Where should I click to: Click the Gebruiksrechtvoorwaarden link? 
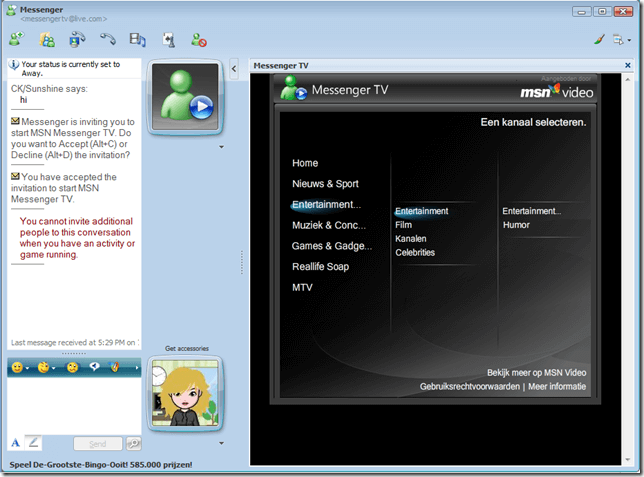click(x=470, y=386)
